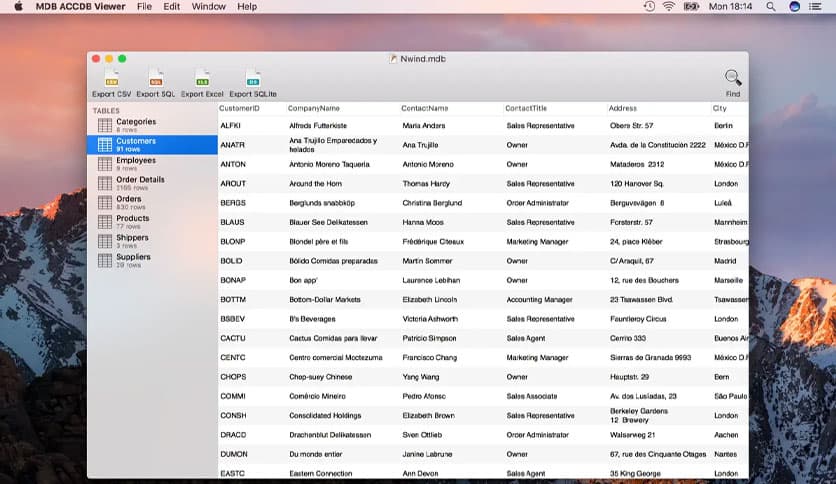836x484 pixels.
Task: Click the Cerrito 333 address cell
Action: pos(628,338)
